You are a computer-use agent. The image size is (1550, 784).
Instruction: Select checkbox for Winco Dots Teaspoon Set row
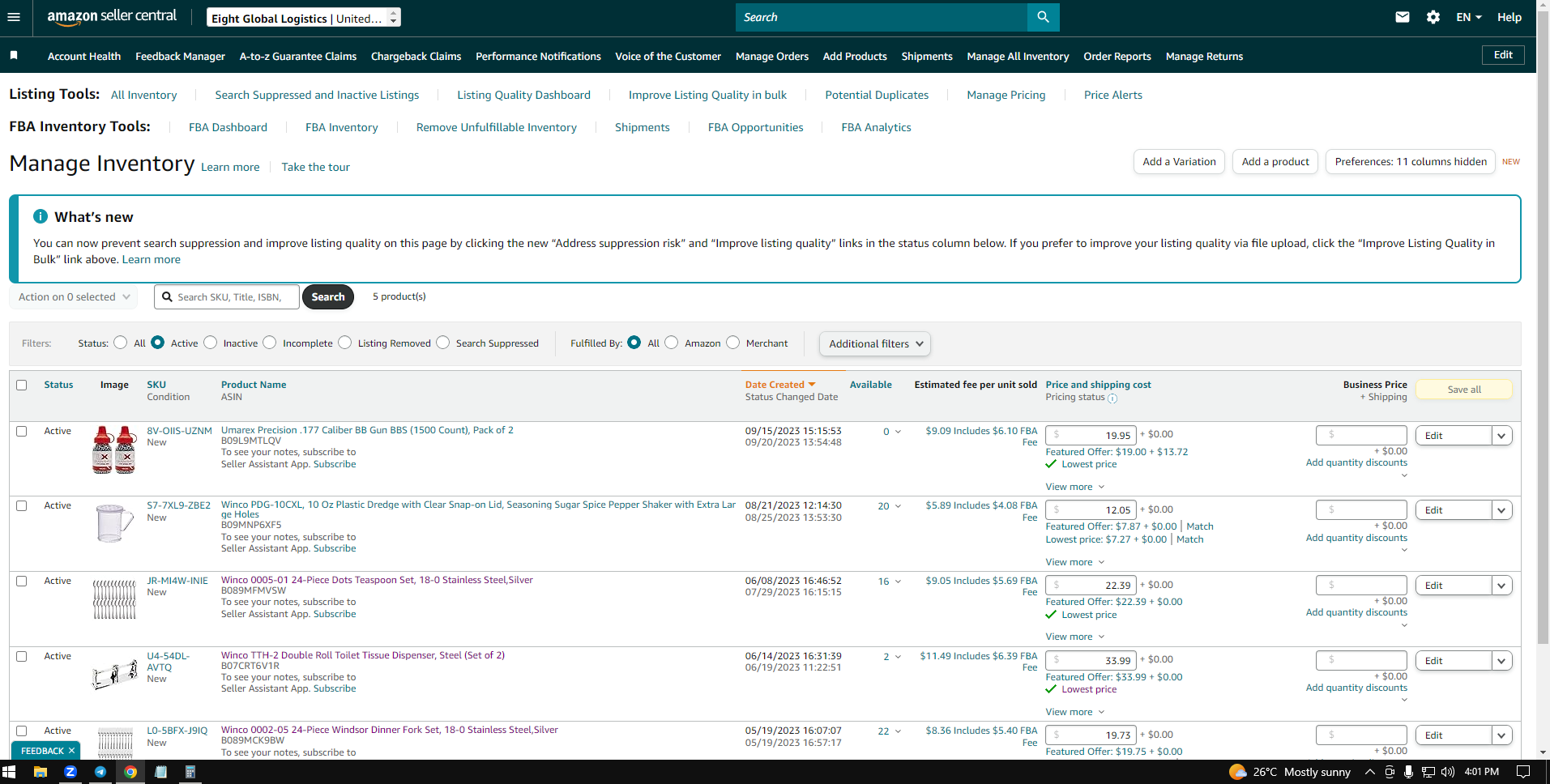click(22, 581)
